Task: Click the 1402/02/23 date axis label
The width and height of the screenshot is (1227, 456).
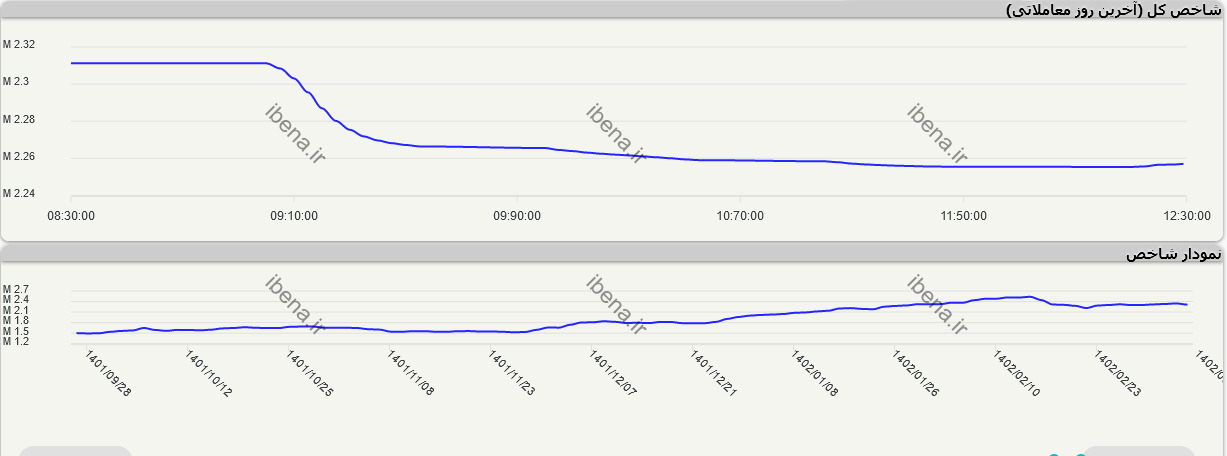Action: pyautogui.click(x=1117, y=373)
